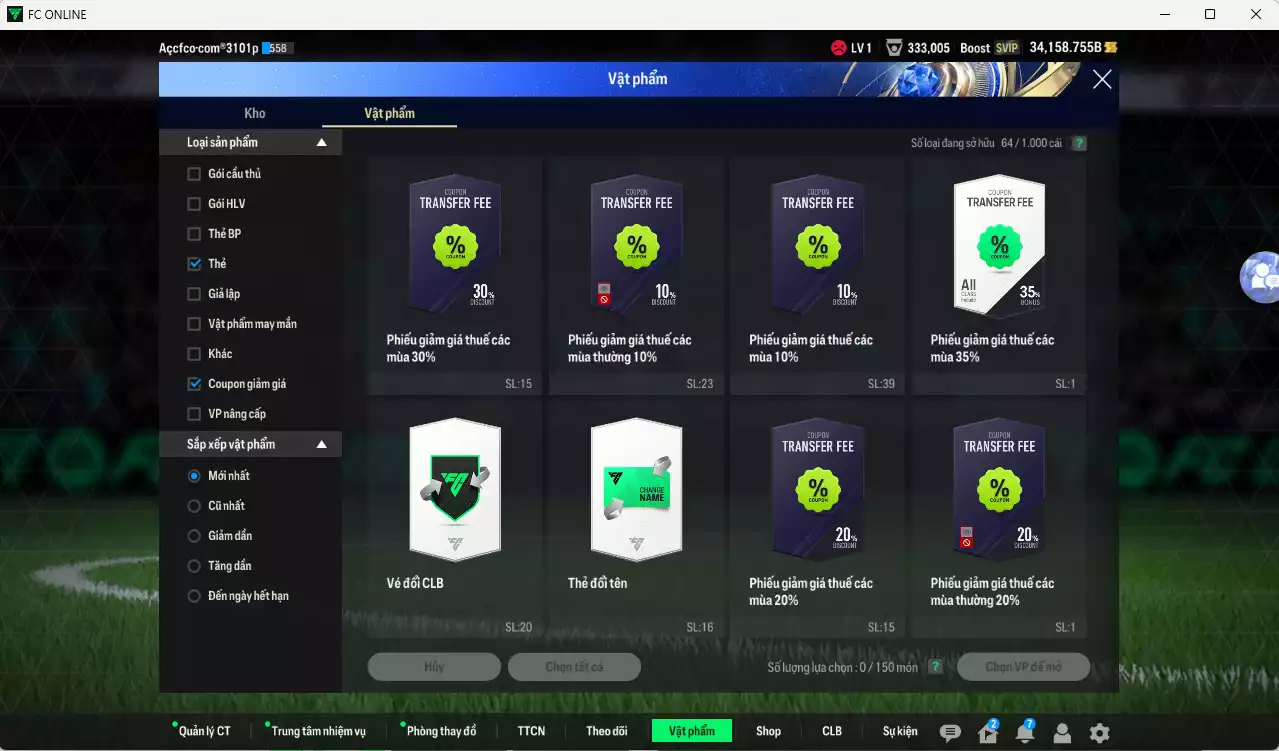This screenshot has height=751, width=1279.
Task: Select the Thẻ đổi tên item card
Action: click(635, 518)
